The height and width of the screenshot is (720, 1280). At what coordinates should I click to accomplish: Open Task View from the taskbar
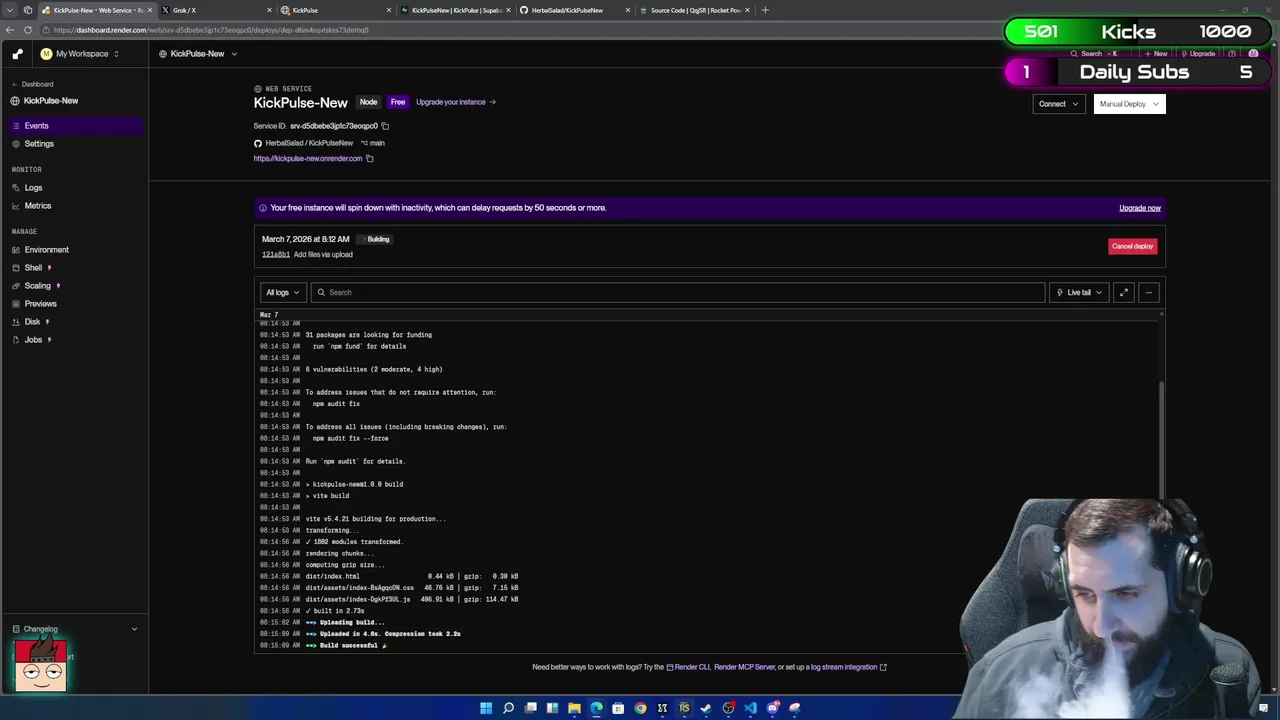pos(530,708)
